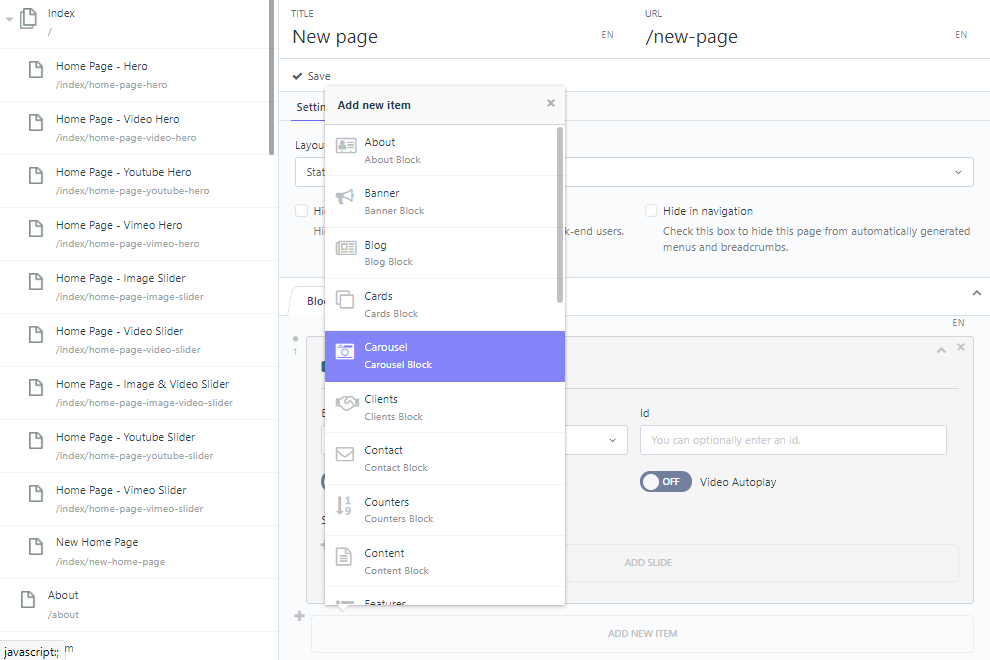The image size is (990, 660).
Task: Click the Clients handshake icon
Action: pyautogui.click(x=347, y=402)
